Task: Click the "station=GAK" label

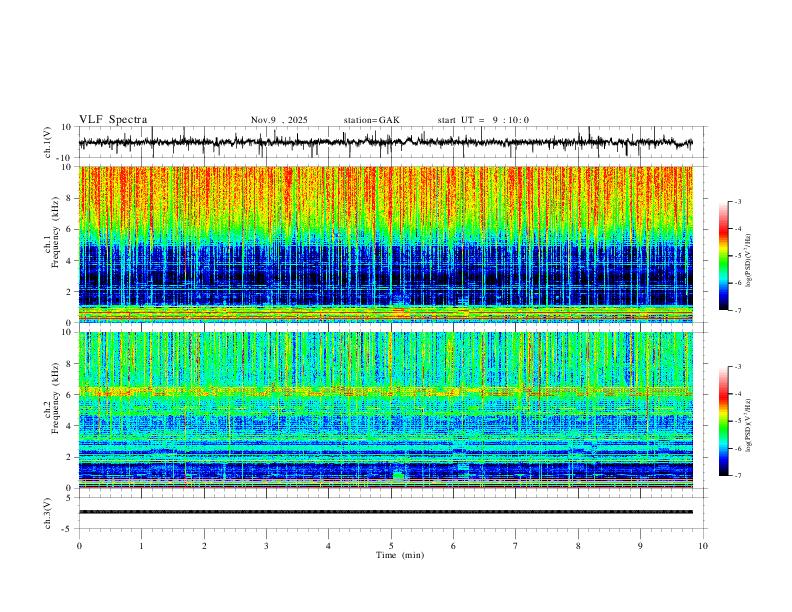Action: [x=372, y=120]
